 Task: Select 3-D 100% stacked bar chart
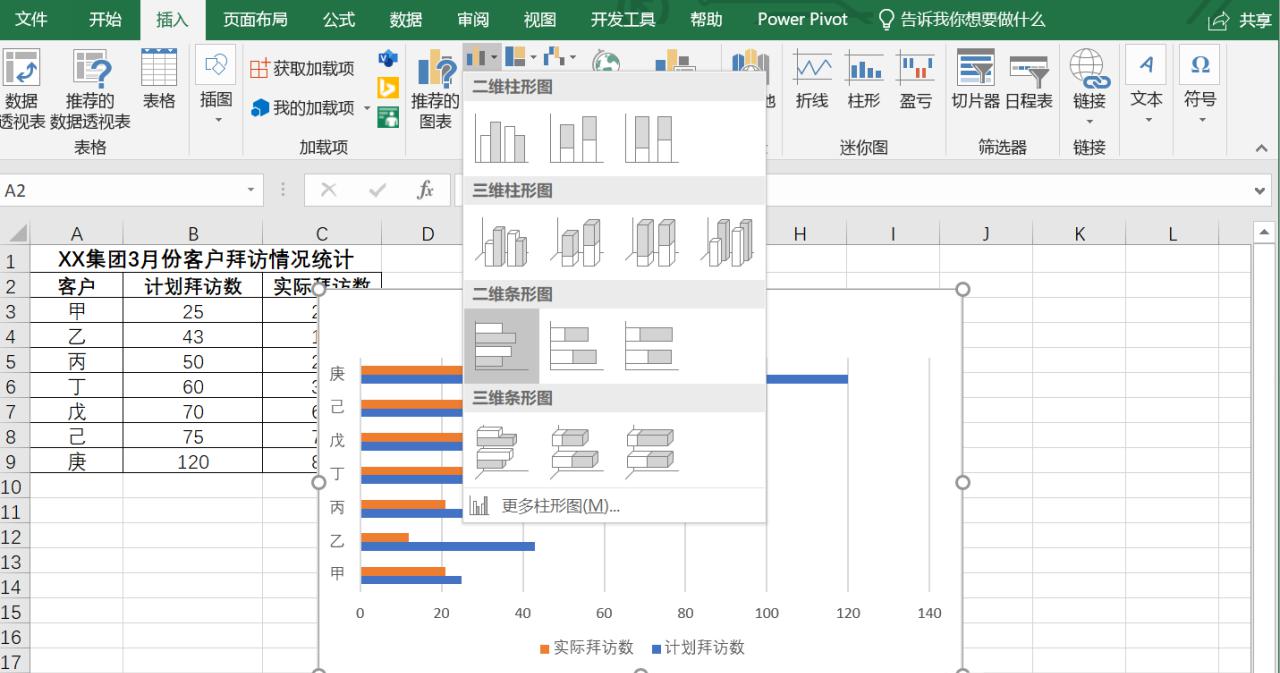pos(651,449)
